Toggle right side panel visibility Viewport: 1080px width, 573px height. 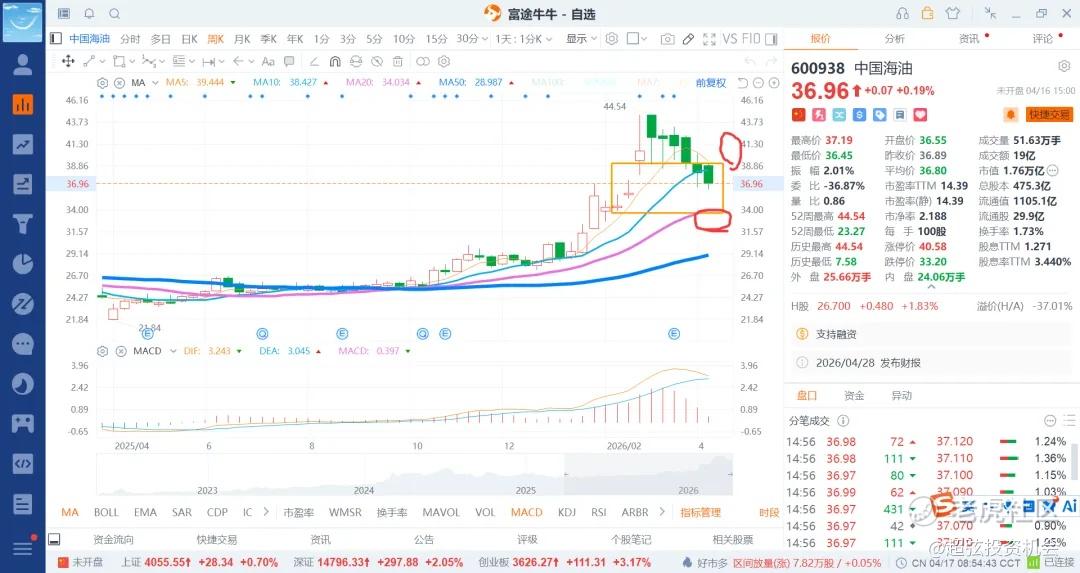771,39
